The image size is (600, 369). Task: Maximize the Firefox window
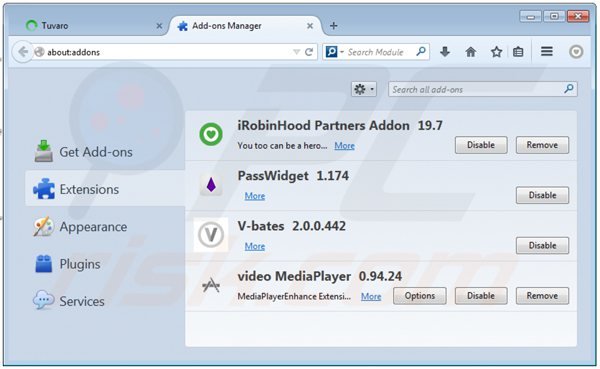click(554, 16)
